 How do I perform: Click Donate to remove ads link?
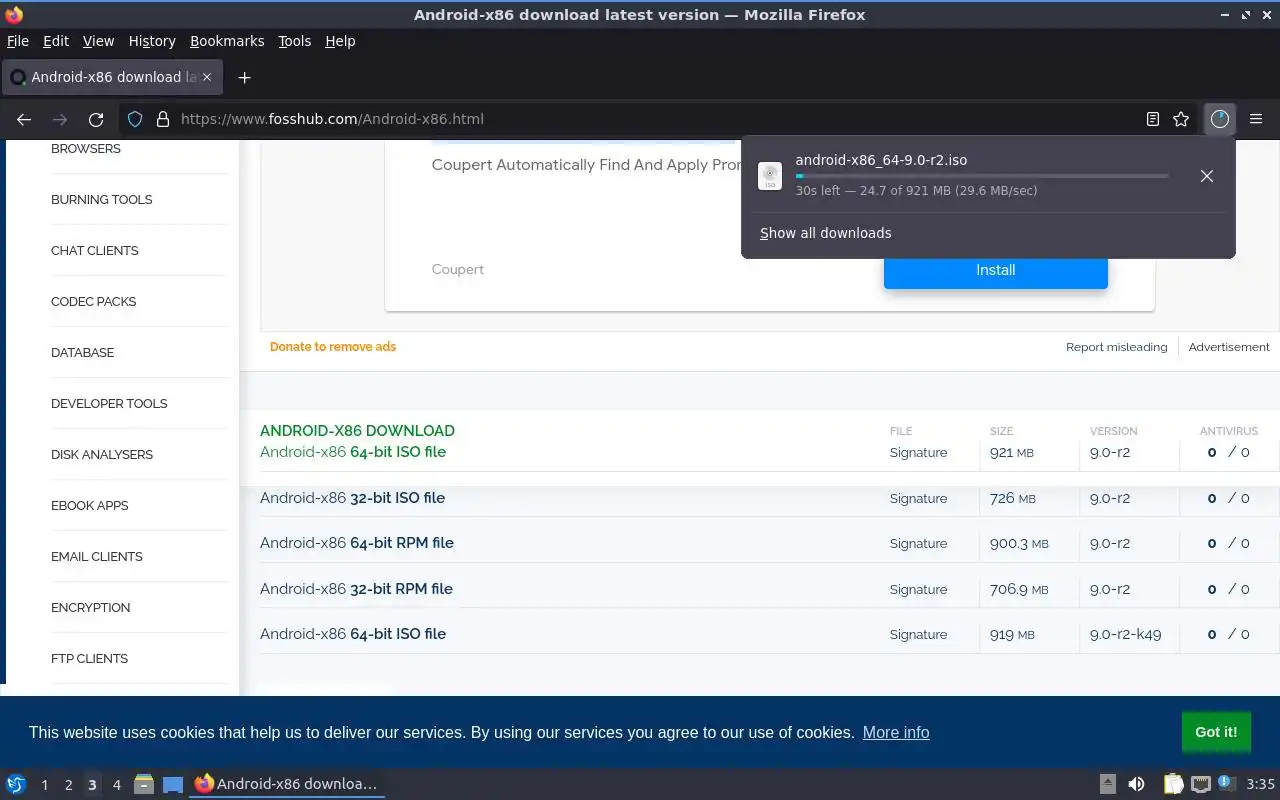click(333, 347)
